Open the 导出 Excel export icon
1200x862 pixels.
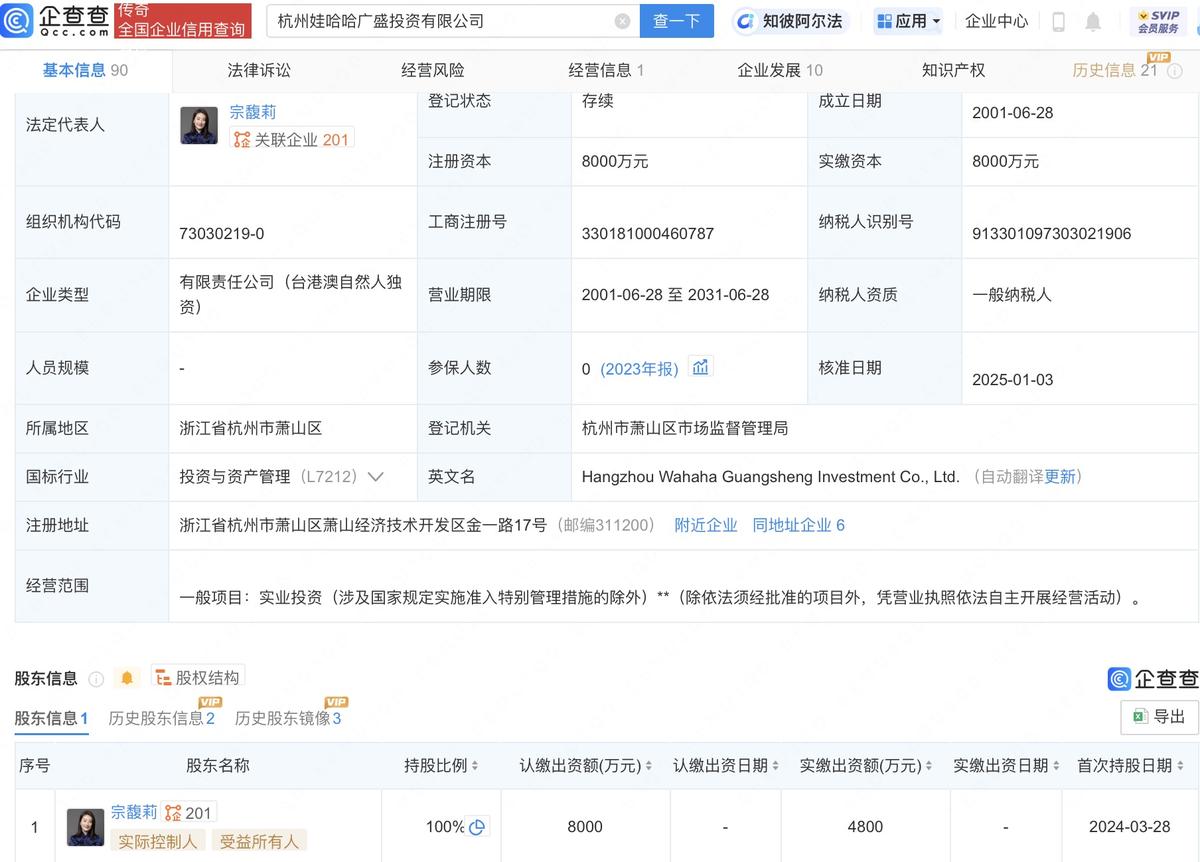click(1141, 717)
